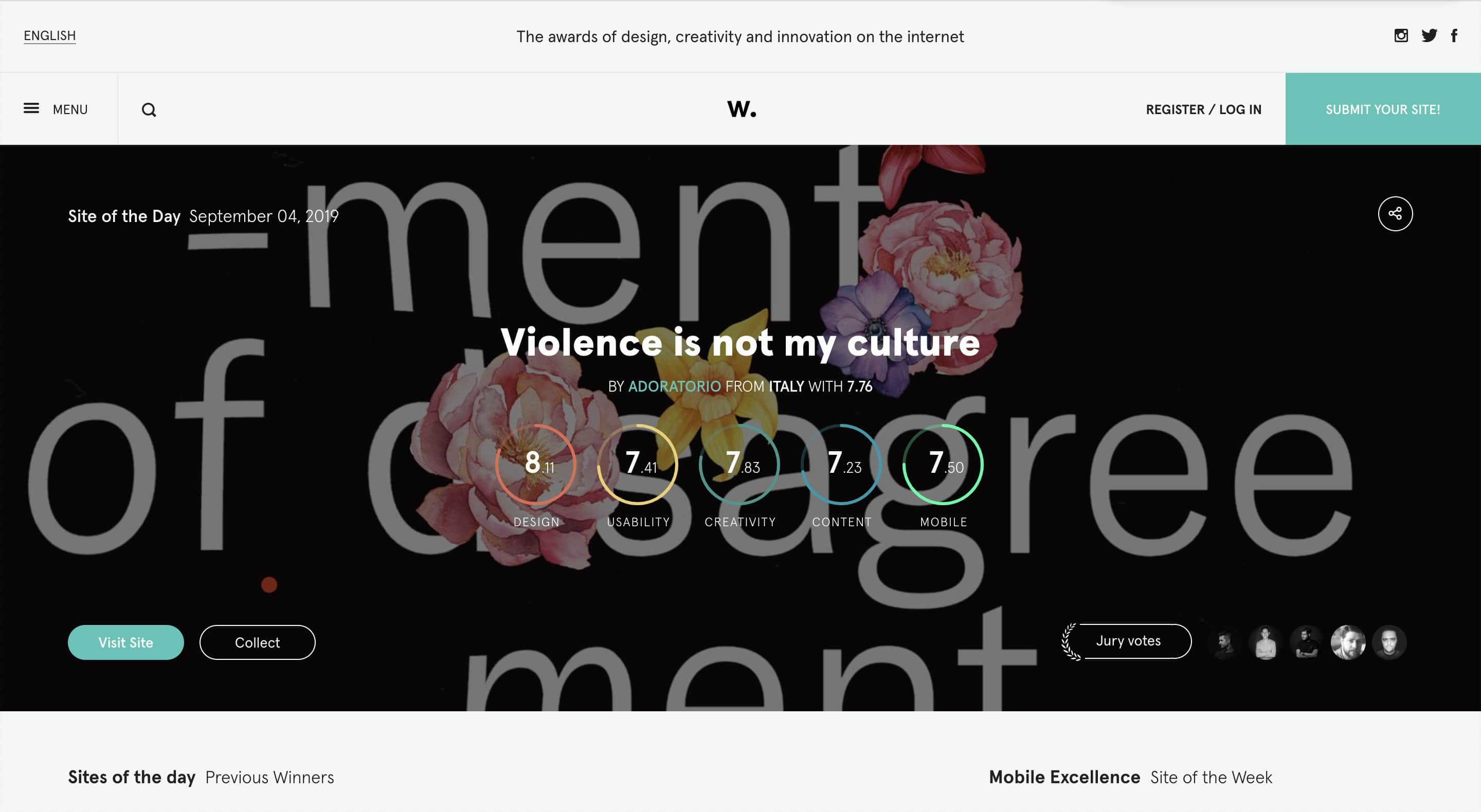Click the search magnifier icon
Screen dimensions: 1481x812
[x=149, y=109]
